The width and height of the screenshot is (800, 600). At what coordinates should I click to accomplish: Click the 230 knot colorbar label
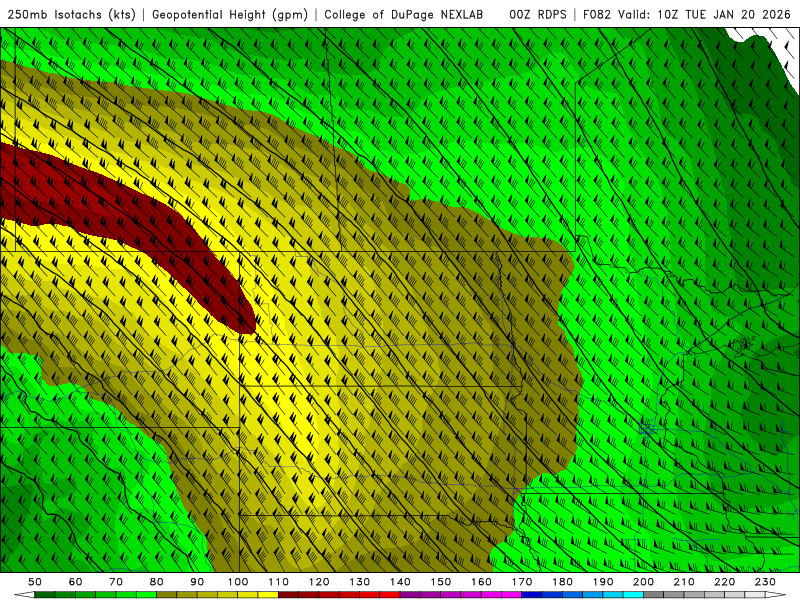(765, 582)
